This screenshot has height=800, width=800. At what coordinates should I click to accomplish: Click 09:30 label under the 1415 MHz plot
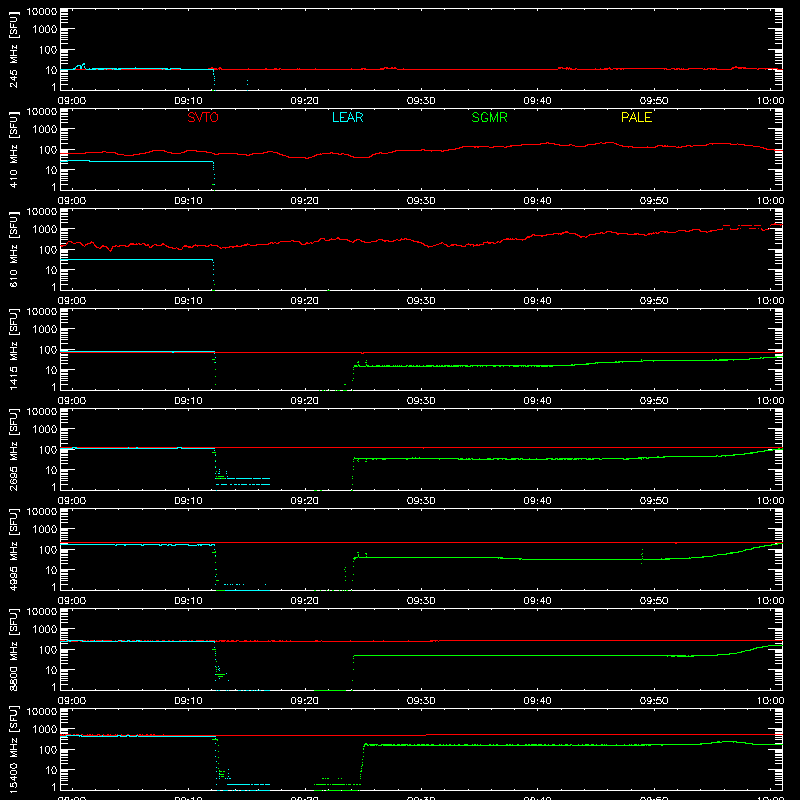pyautogui.click(x=421, y=401)
